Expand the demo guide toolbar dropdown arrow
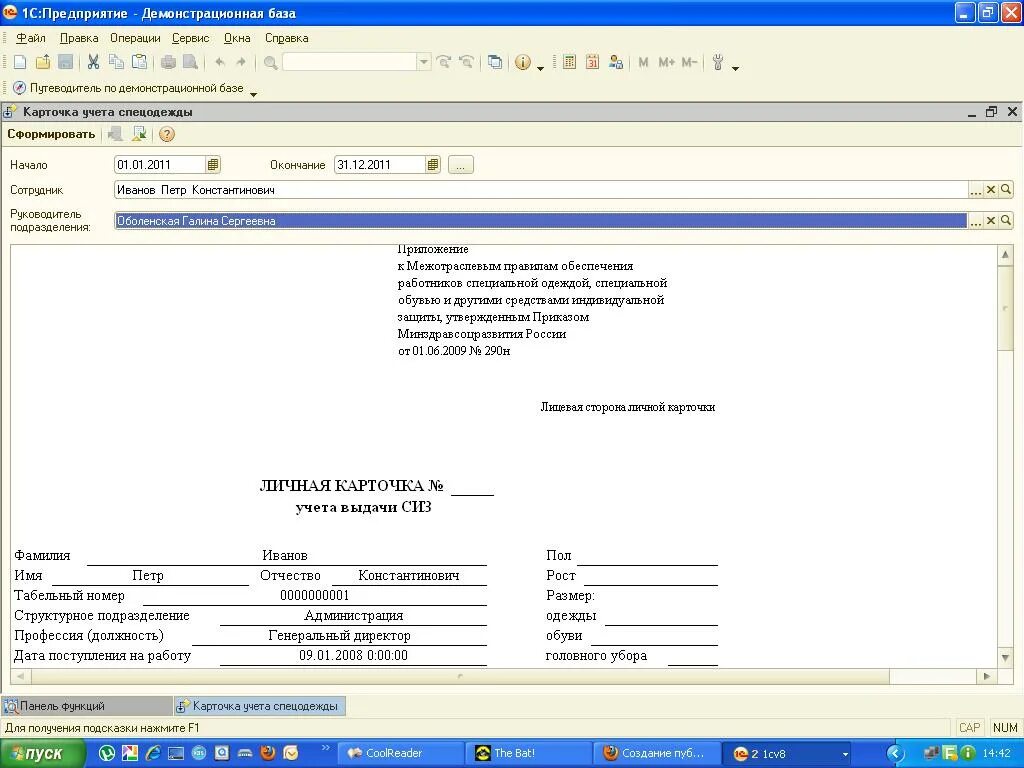This screenshot has height=768, width=1024. pyautogui.click(x=253, y=94)
